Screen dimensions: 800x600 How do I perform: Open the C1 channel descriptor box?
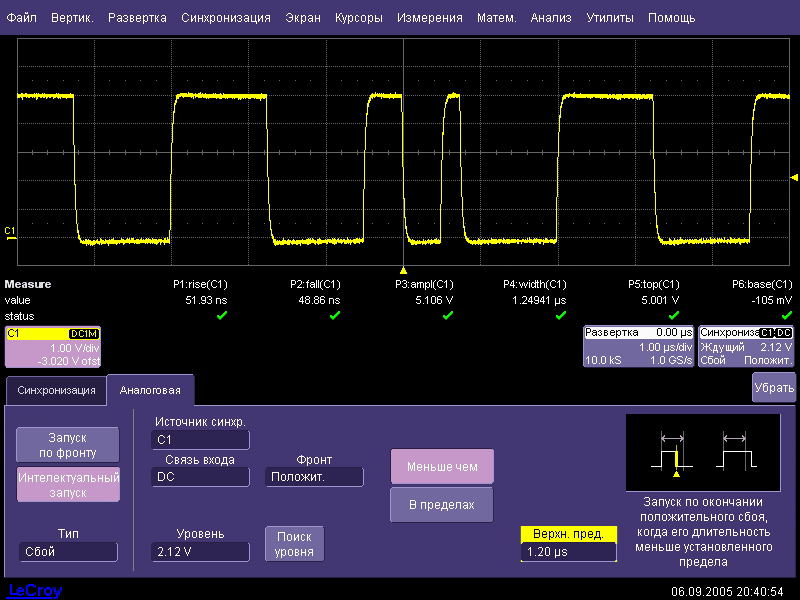[x=53, y=346]
